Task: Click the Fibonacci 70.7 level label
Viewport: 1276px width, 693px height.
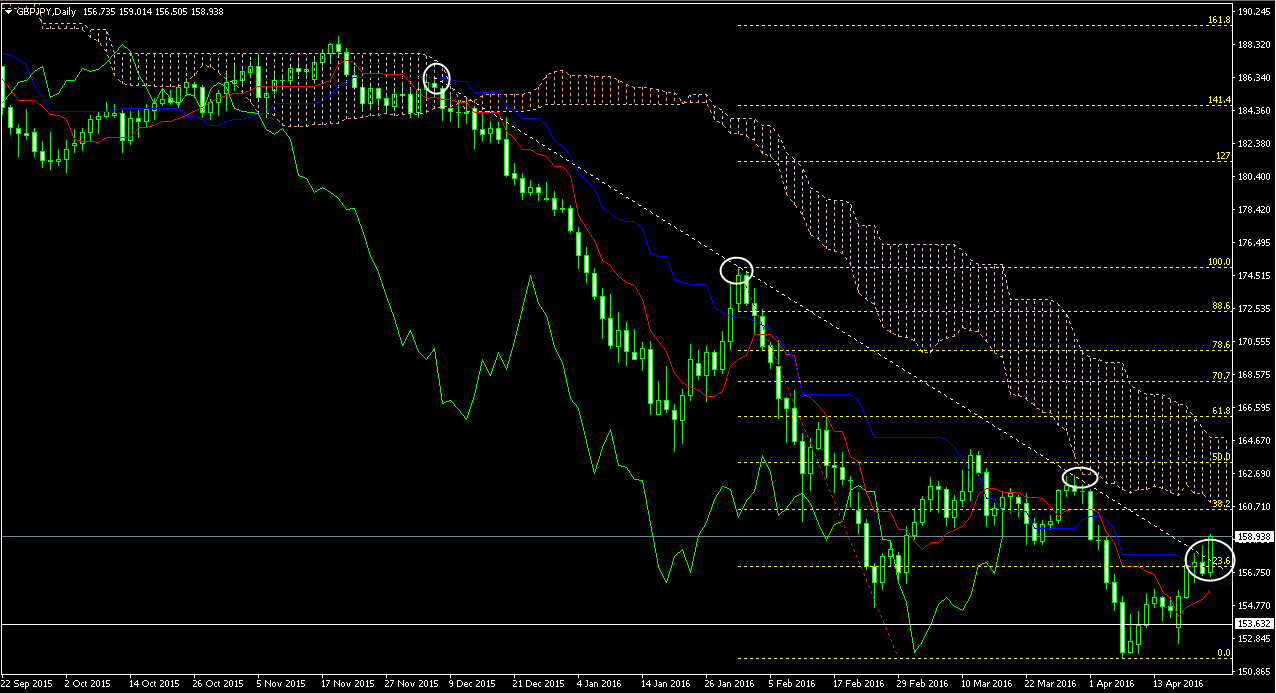Action: [1220, 376]
